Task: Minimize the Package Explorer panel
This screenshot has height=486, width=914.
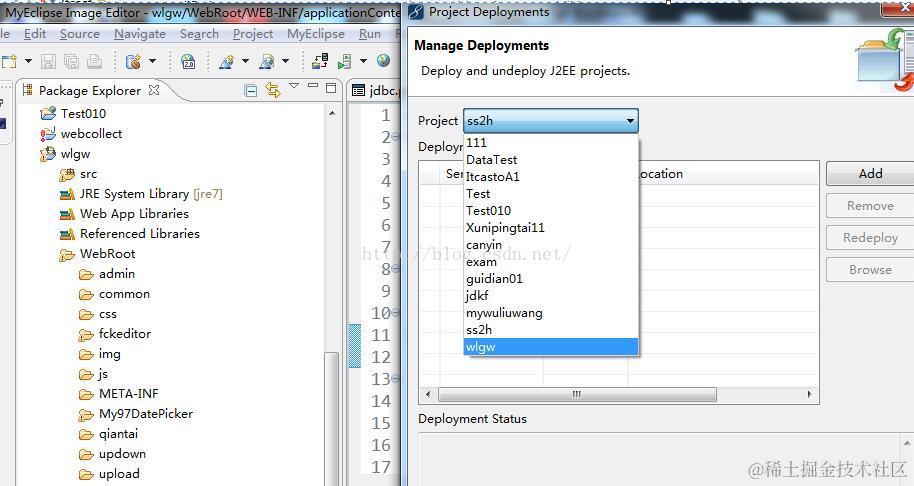Action: point(313,86)
